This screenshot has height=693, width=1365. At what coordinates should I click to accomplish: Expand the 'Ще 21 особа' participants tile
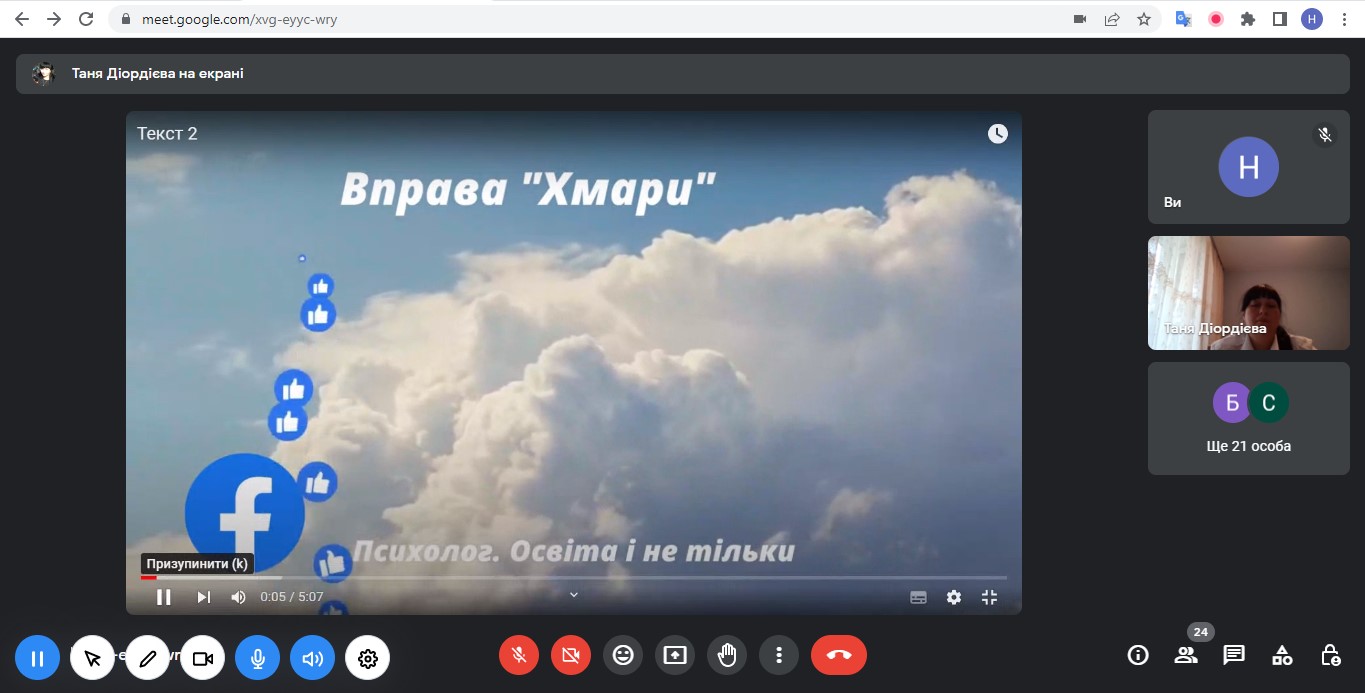(1248, 418)
